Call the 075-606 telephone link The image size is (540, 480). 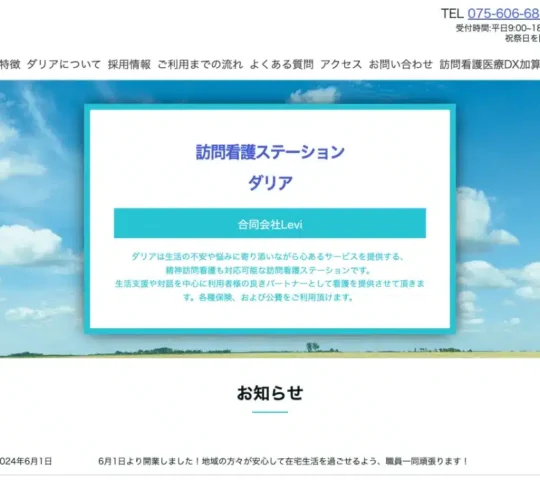point(503,14)
